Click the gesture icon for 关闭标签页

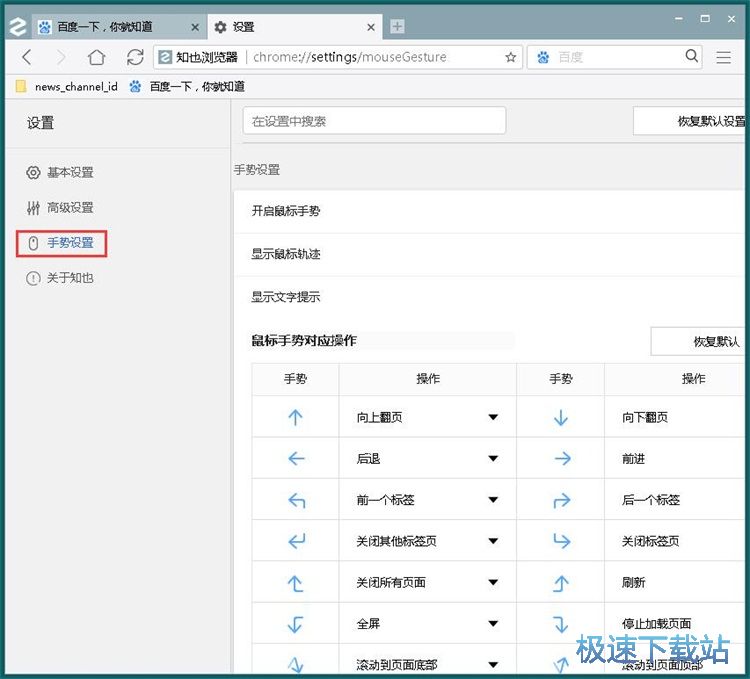pos(562,541)
